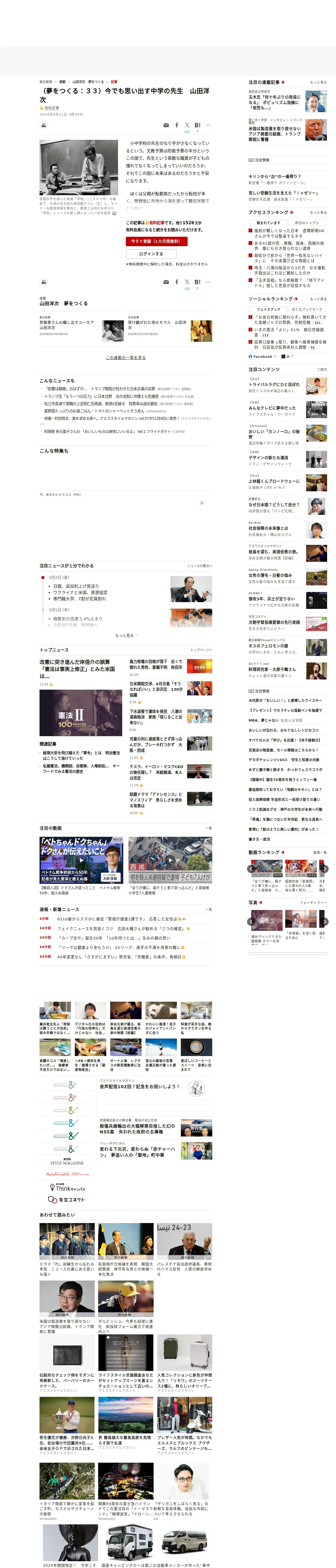Viewport: 336px width, 1568px height.
Task: Click mail share icon below the login button
Action: point(166,283)
